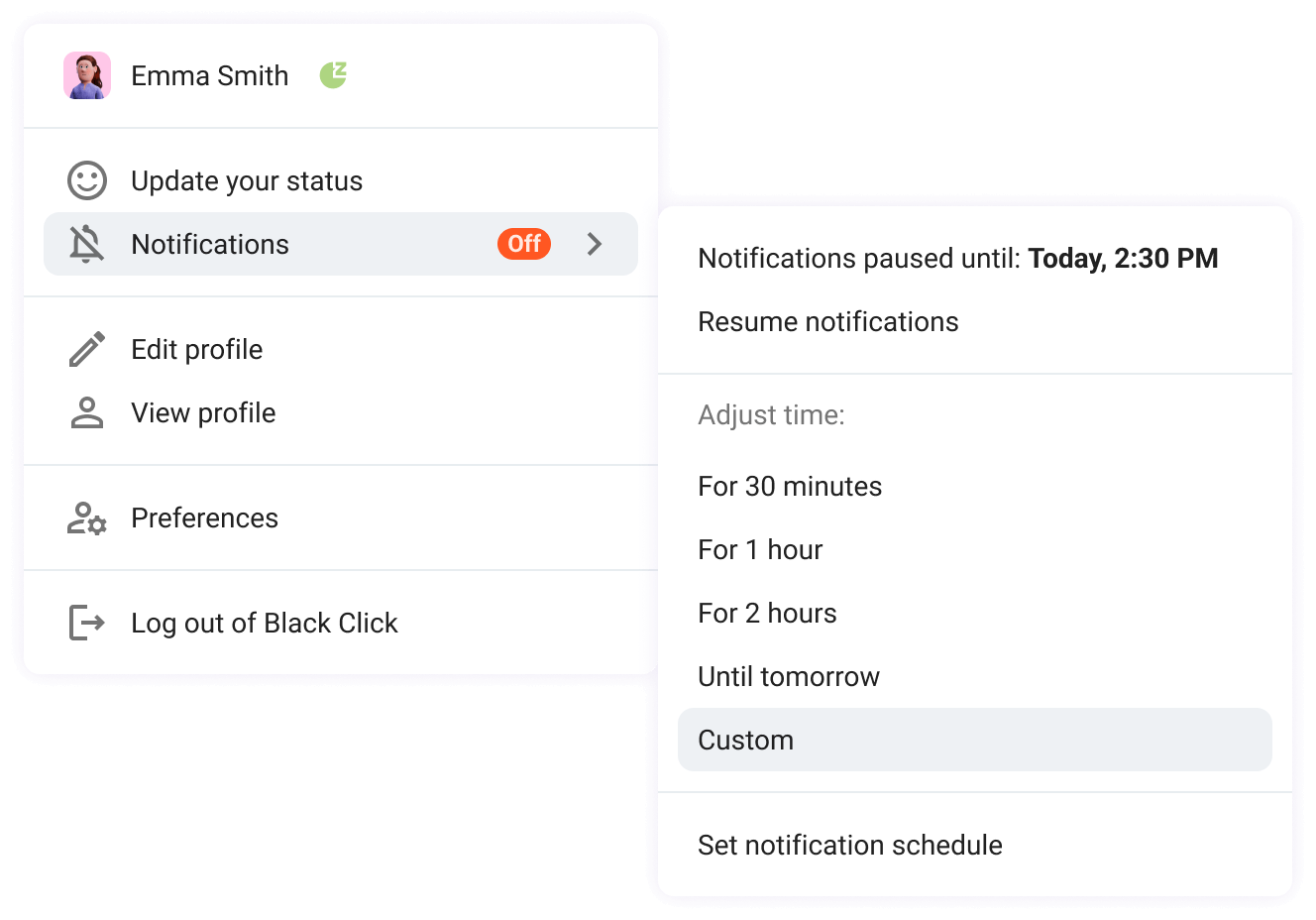Pause notifications for 30 minutes

point(790,487)
